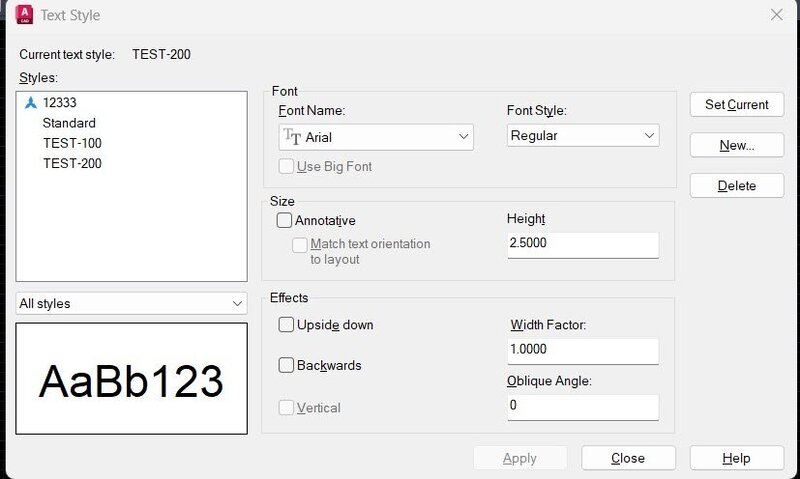Select the TEST-100 style in list

coord(72,143)
